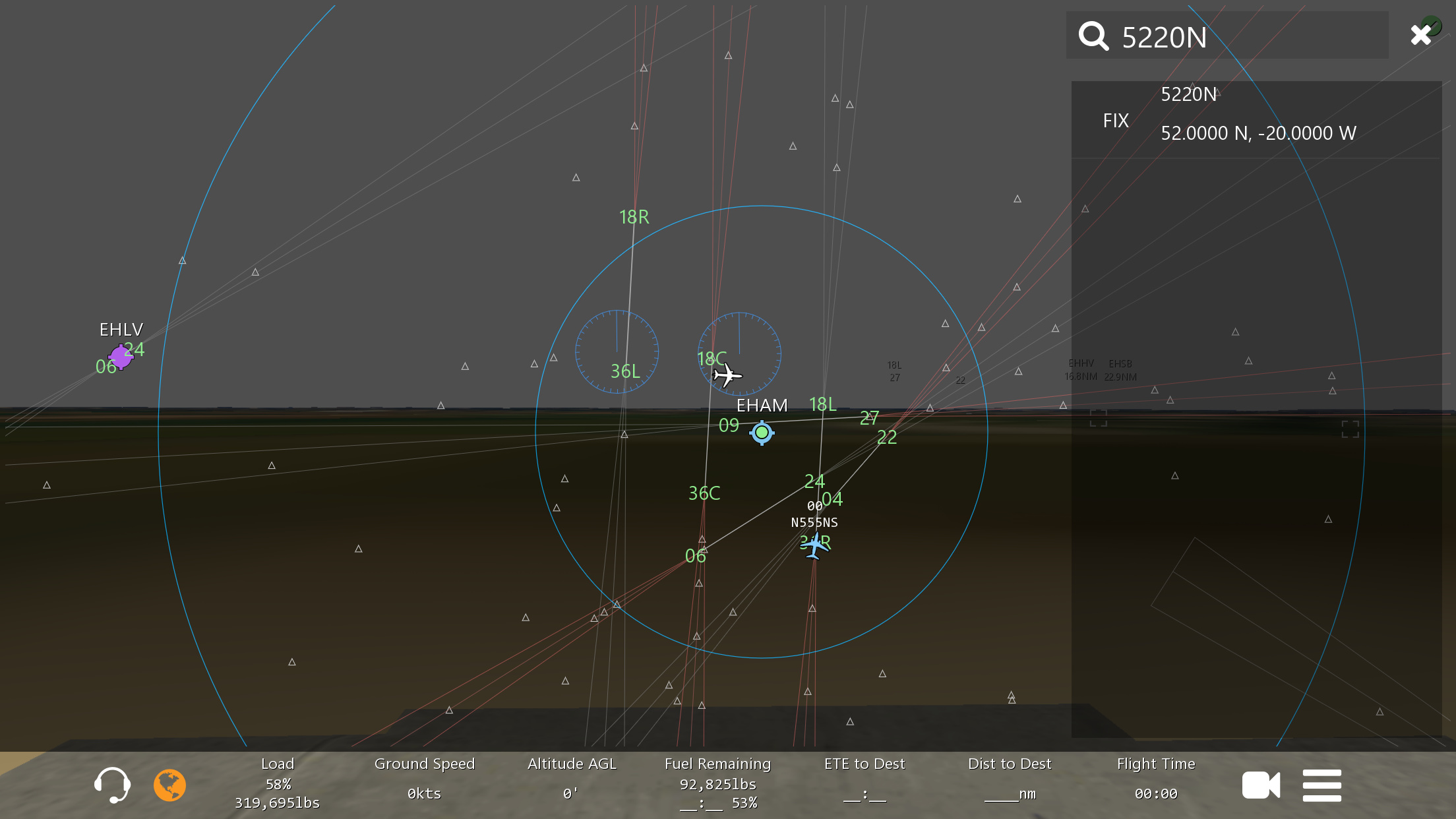1456x819 pixels.
Task: Select the EHAM airport marker
Action: tap(762, 433)
